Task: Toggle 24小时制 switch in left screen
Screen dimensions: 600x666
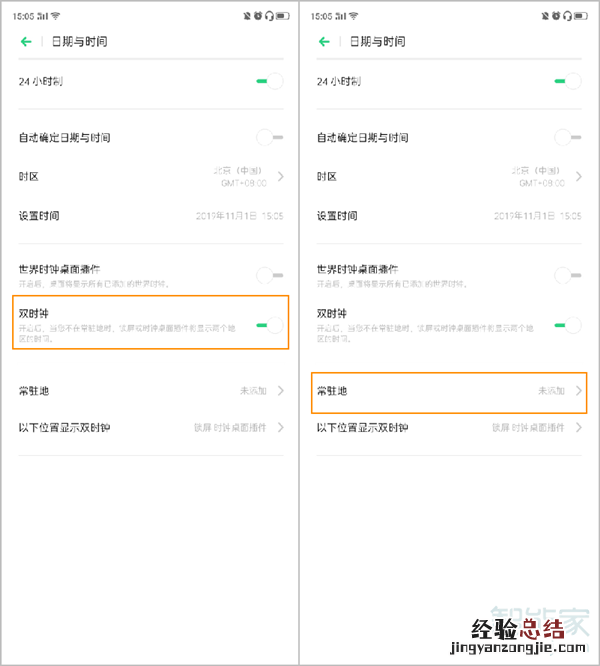Action: click(270, 81)
